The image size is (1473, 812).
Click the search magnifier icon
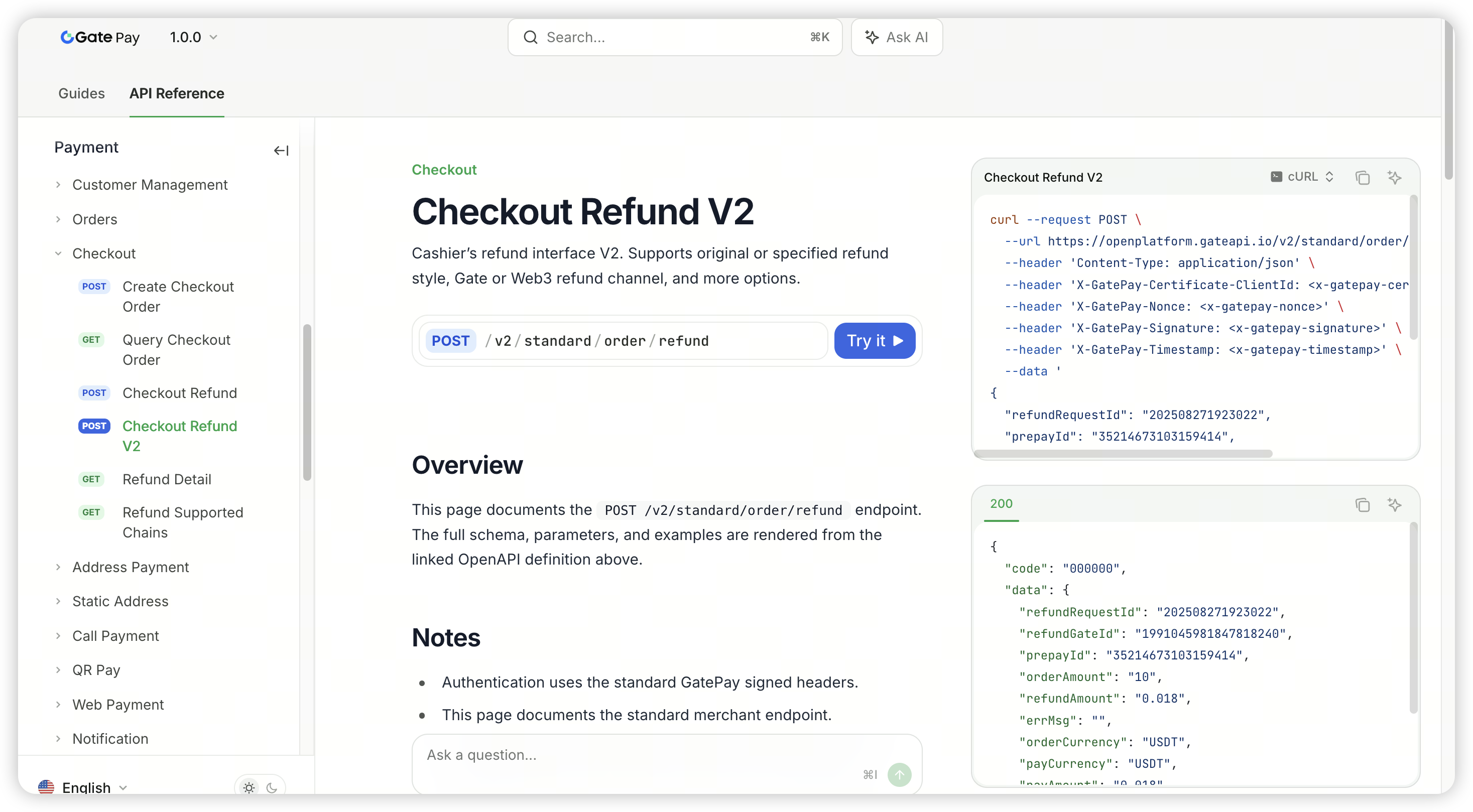click(x=531, y=37)
